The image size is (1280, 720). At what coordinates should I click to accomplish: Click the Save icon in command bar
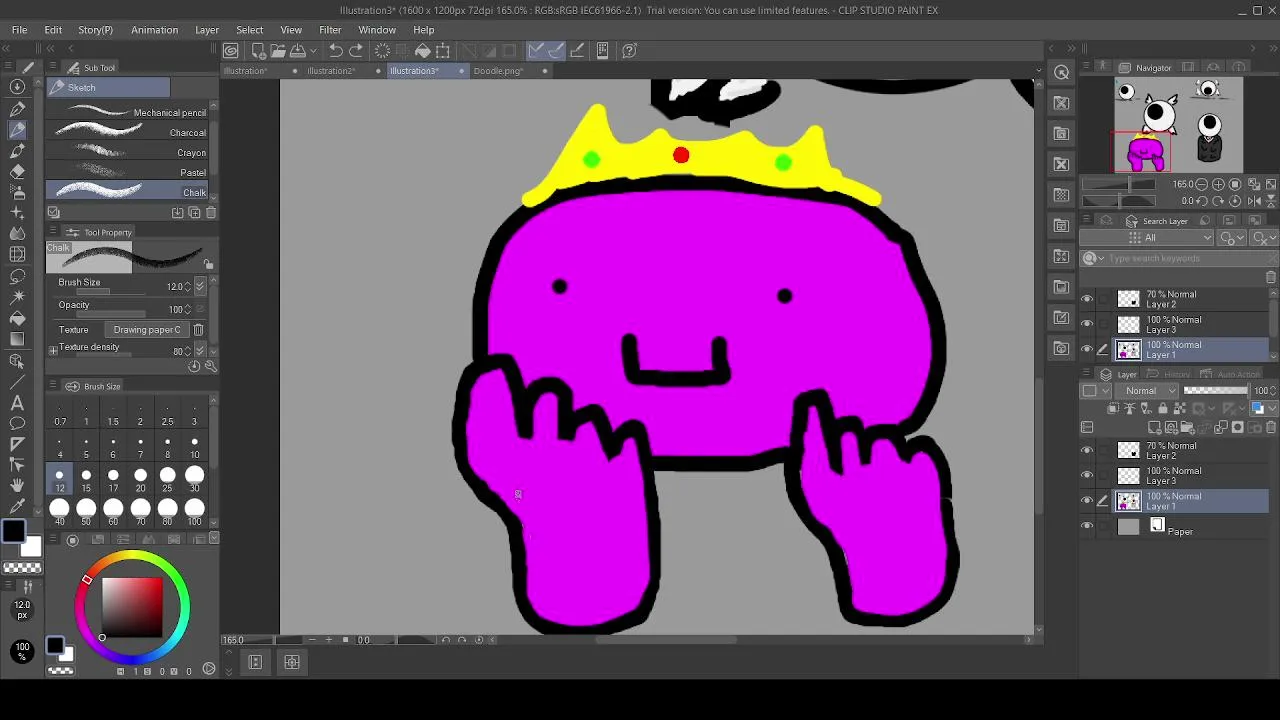[x=297, y=50]
